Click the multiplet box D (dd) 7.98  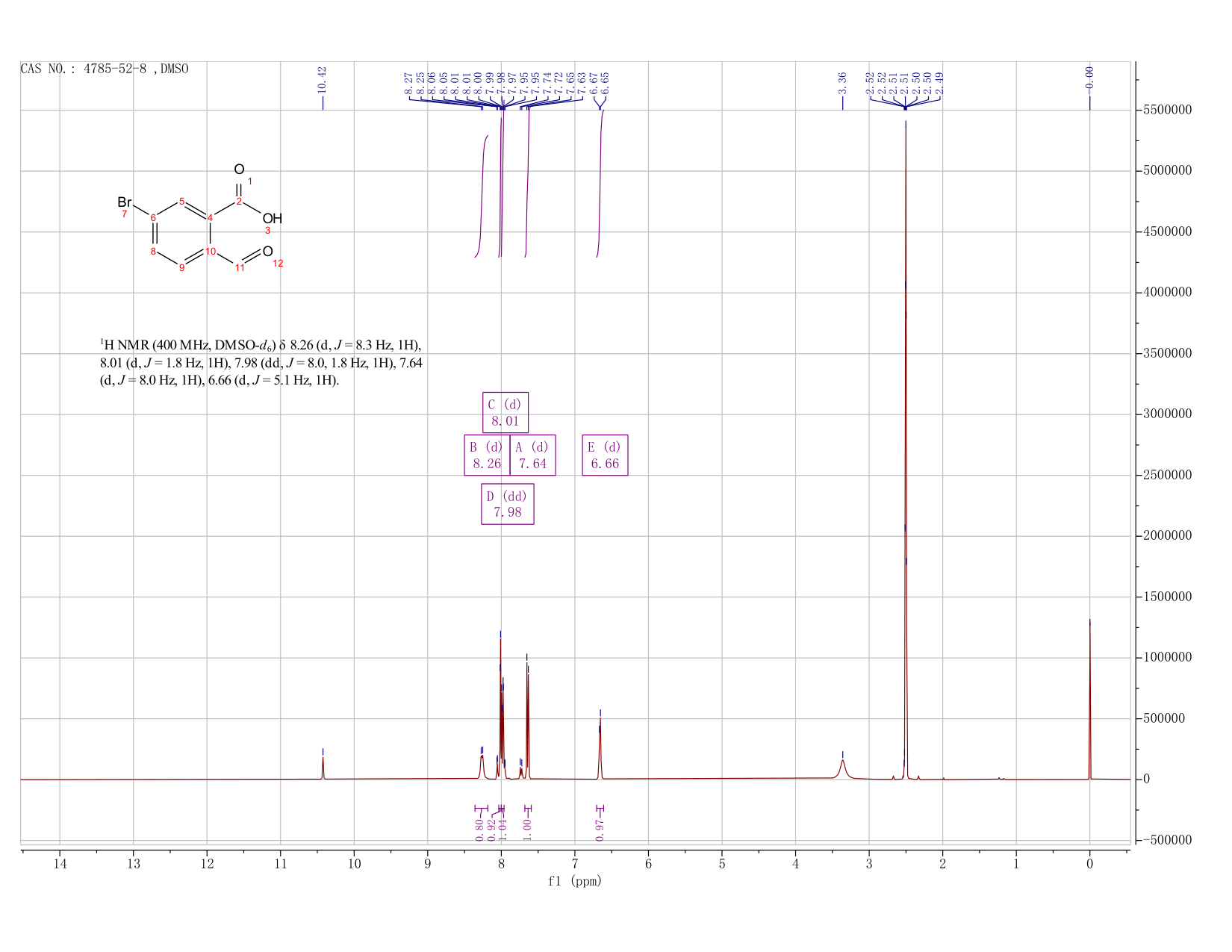tap(508, 504)
